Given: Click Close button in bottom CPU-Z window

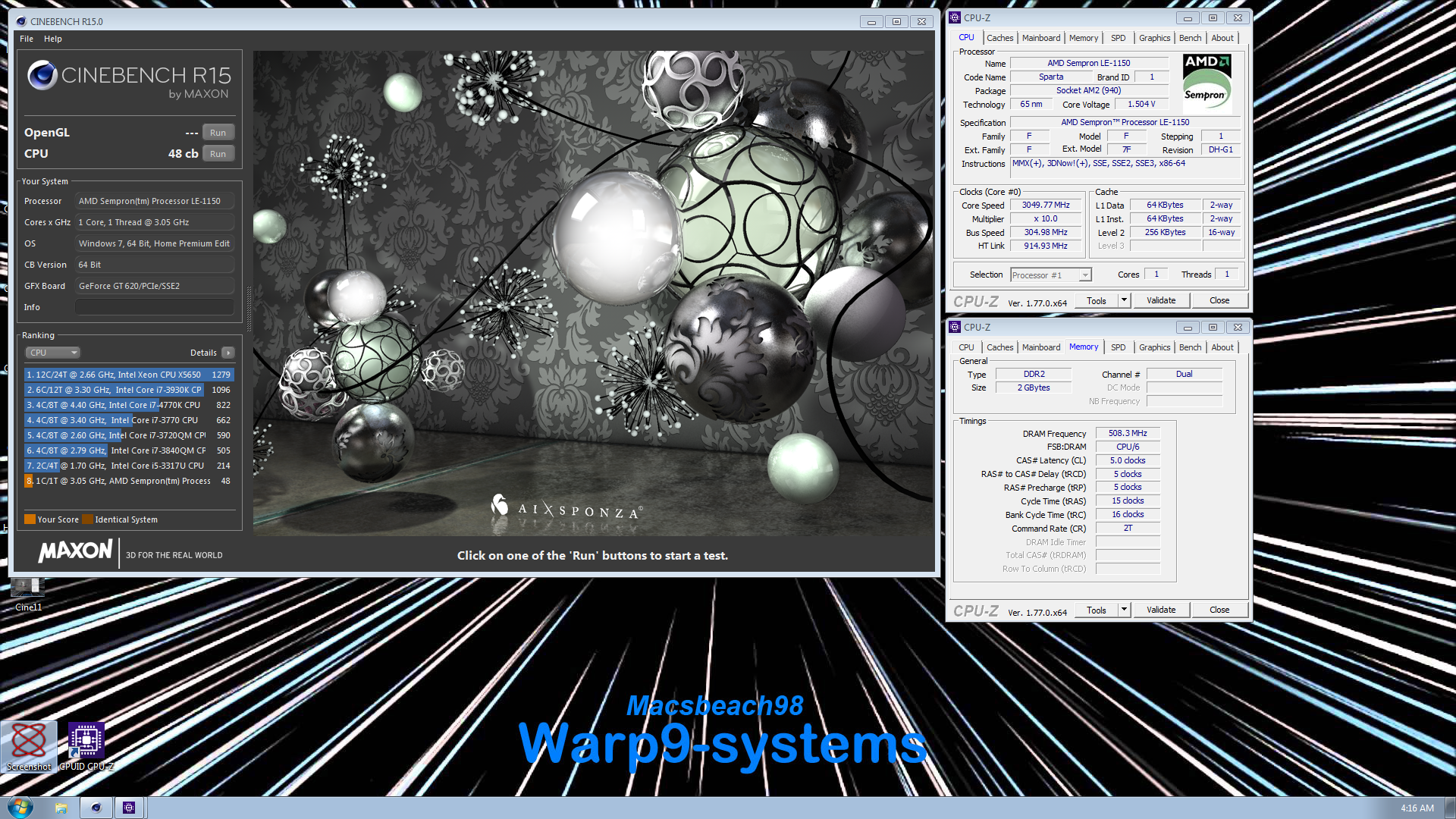Looking at the screenshot, I should point(1219,610).
